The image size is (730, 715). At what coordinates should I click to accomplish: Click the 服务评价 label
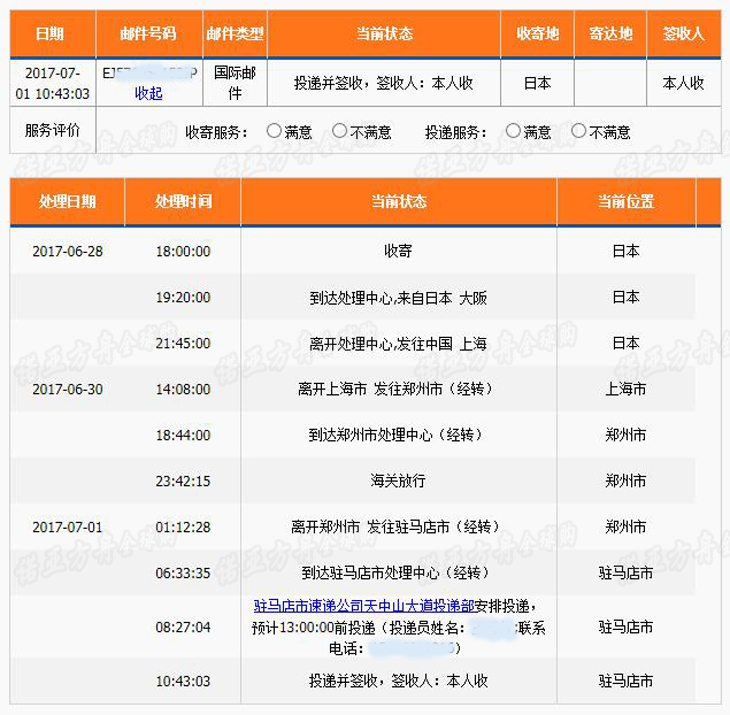tap(53, 130)
